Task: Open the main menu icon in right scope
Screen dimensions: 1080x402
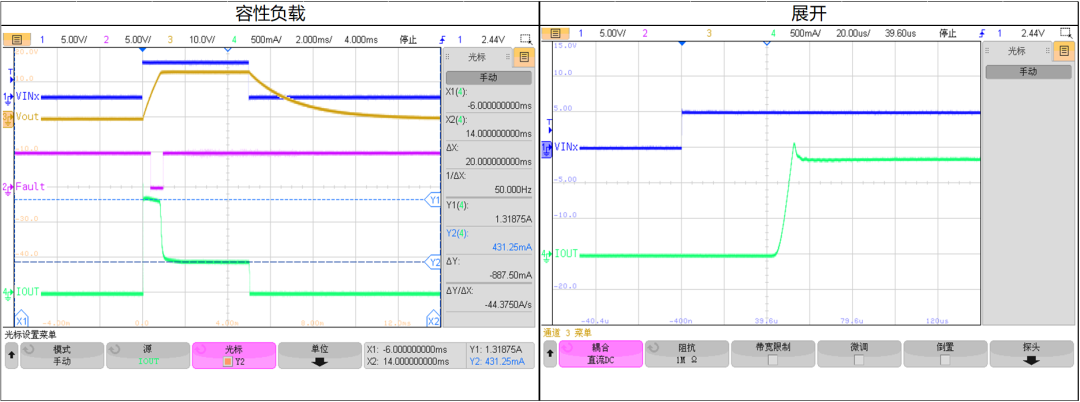Action: click(555, 32)
